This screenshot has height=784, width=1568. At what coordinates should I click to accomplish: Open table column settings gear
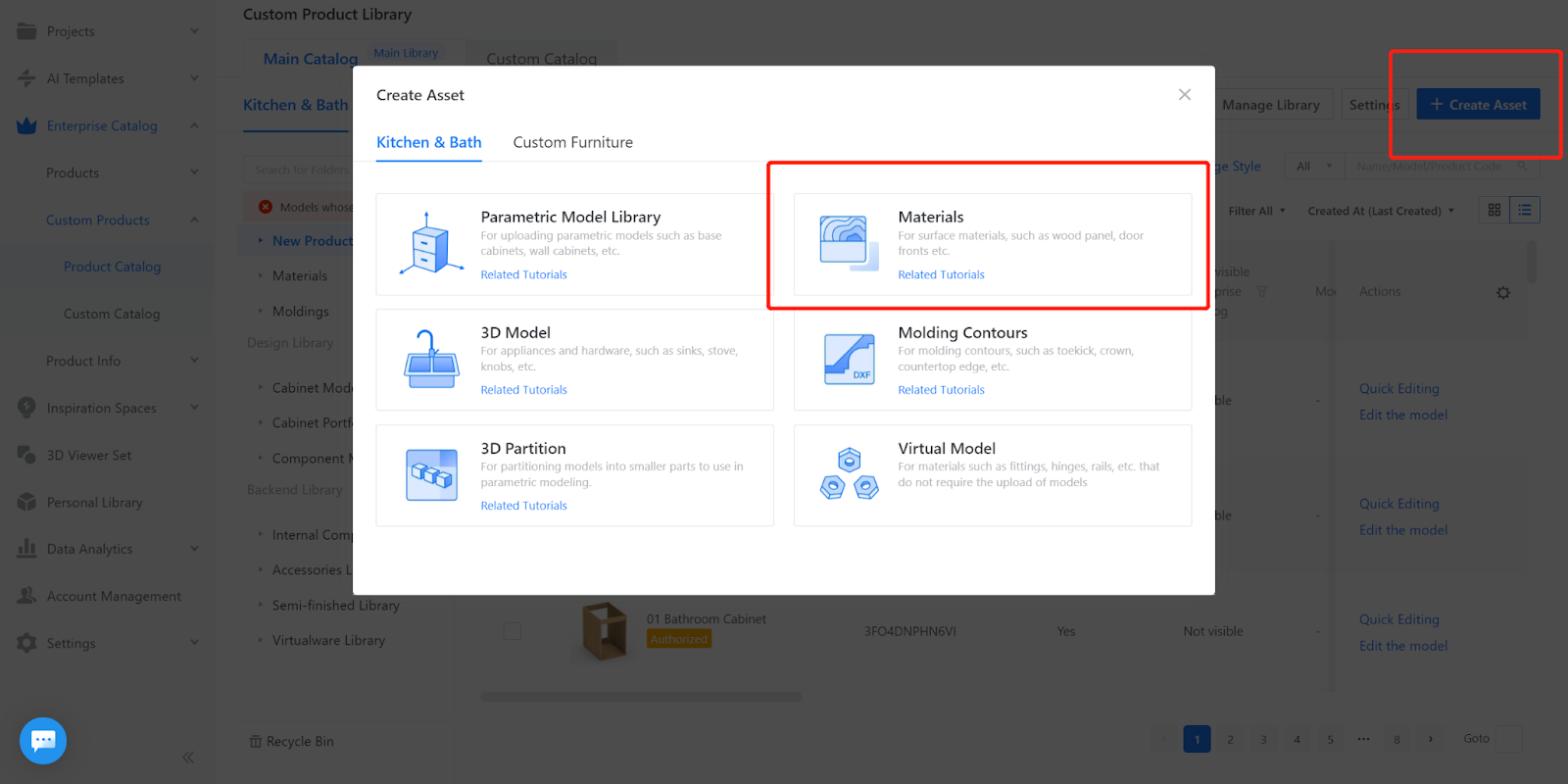[1503, 292]
